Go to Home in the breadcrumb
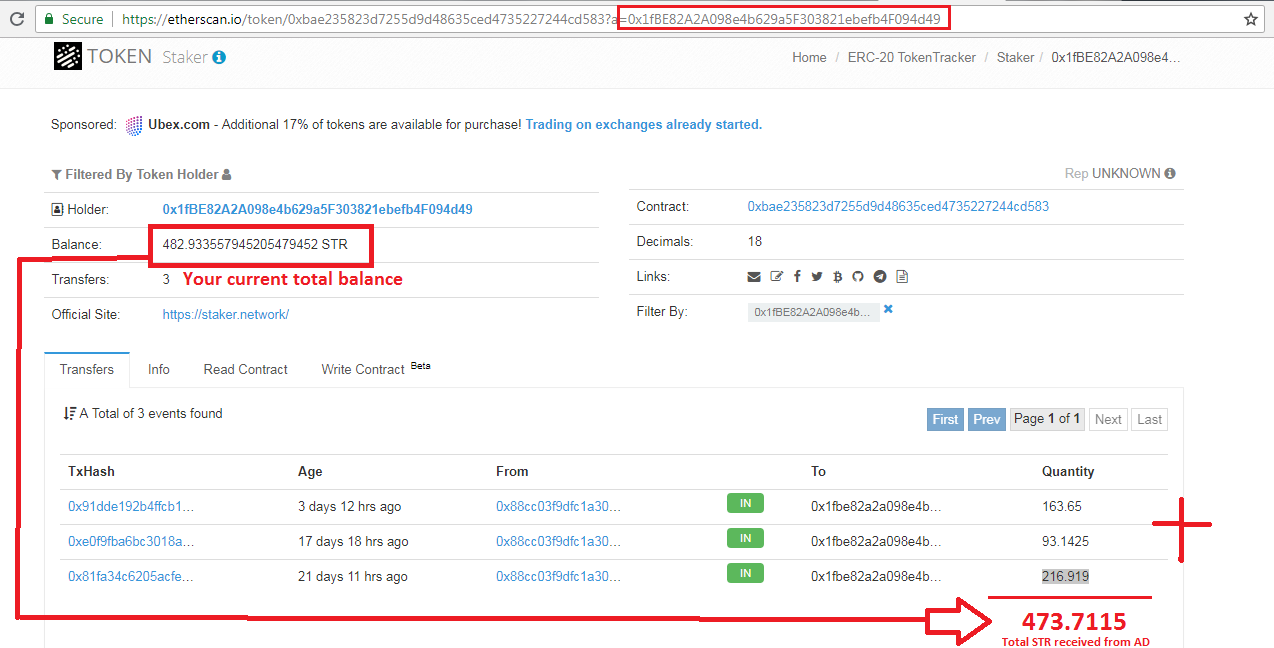The width and height of the screenshot is (1274, 648). tap(810, 57)
